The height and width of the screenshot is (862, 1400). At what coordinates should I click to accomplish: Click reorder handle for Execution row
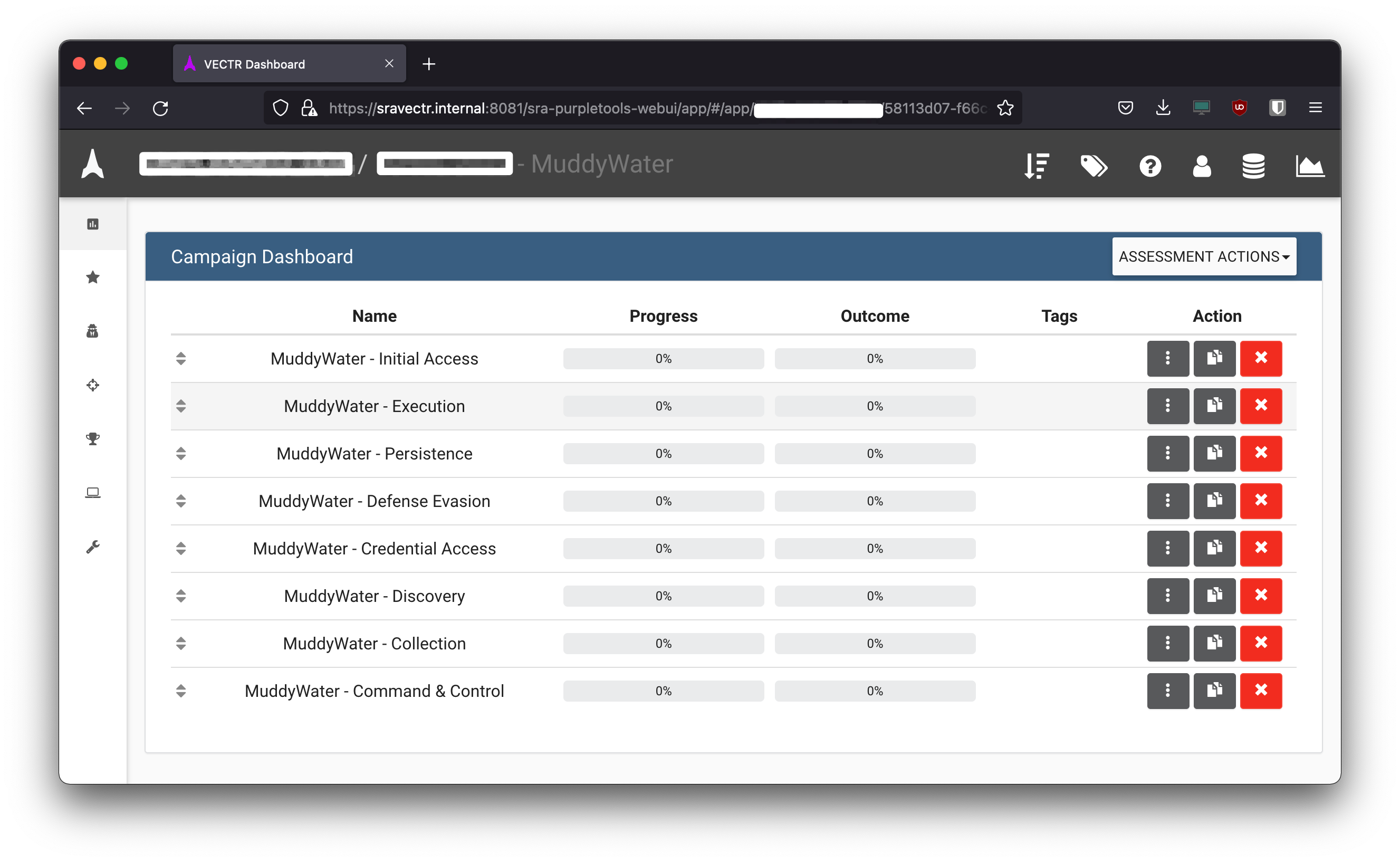point(181,405)
